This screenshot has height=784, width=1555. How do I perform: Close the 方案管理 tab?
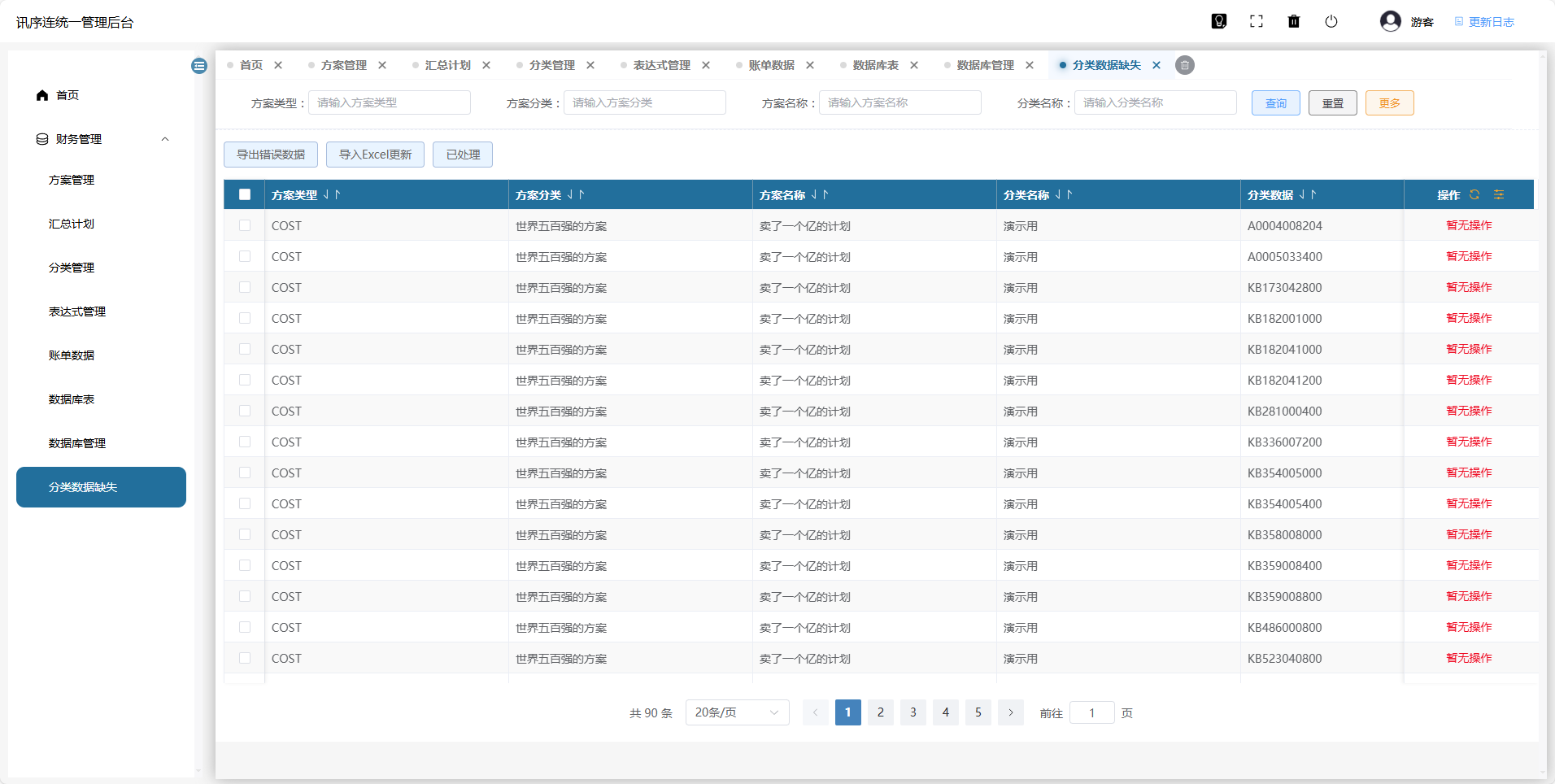click(x=382, y=65)
